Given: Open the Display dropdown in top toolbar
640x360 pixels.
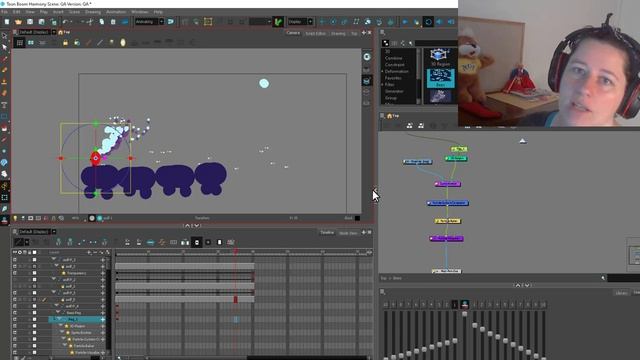Looking at the screenshot, I should click(310, 22).
